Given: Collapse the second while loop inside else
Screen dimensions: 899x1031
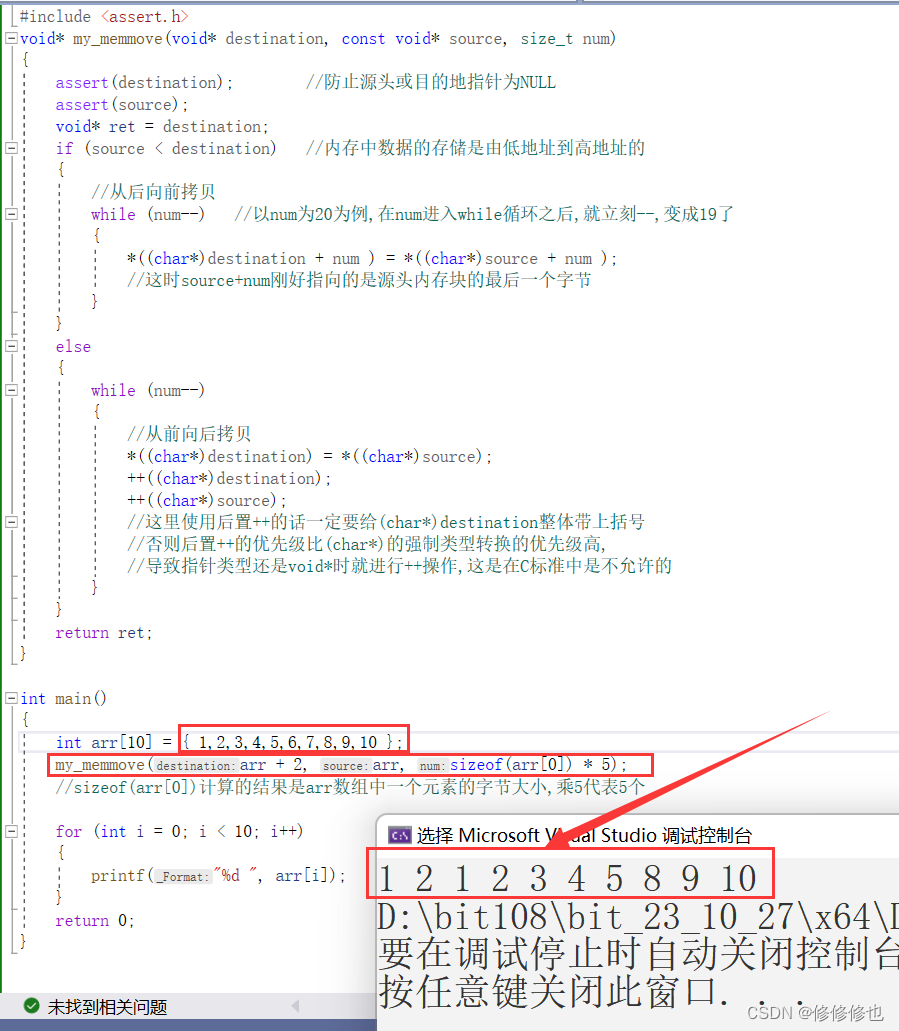Looking at the screenshot, I should pos(10,390).
